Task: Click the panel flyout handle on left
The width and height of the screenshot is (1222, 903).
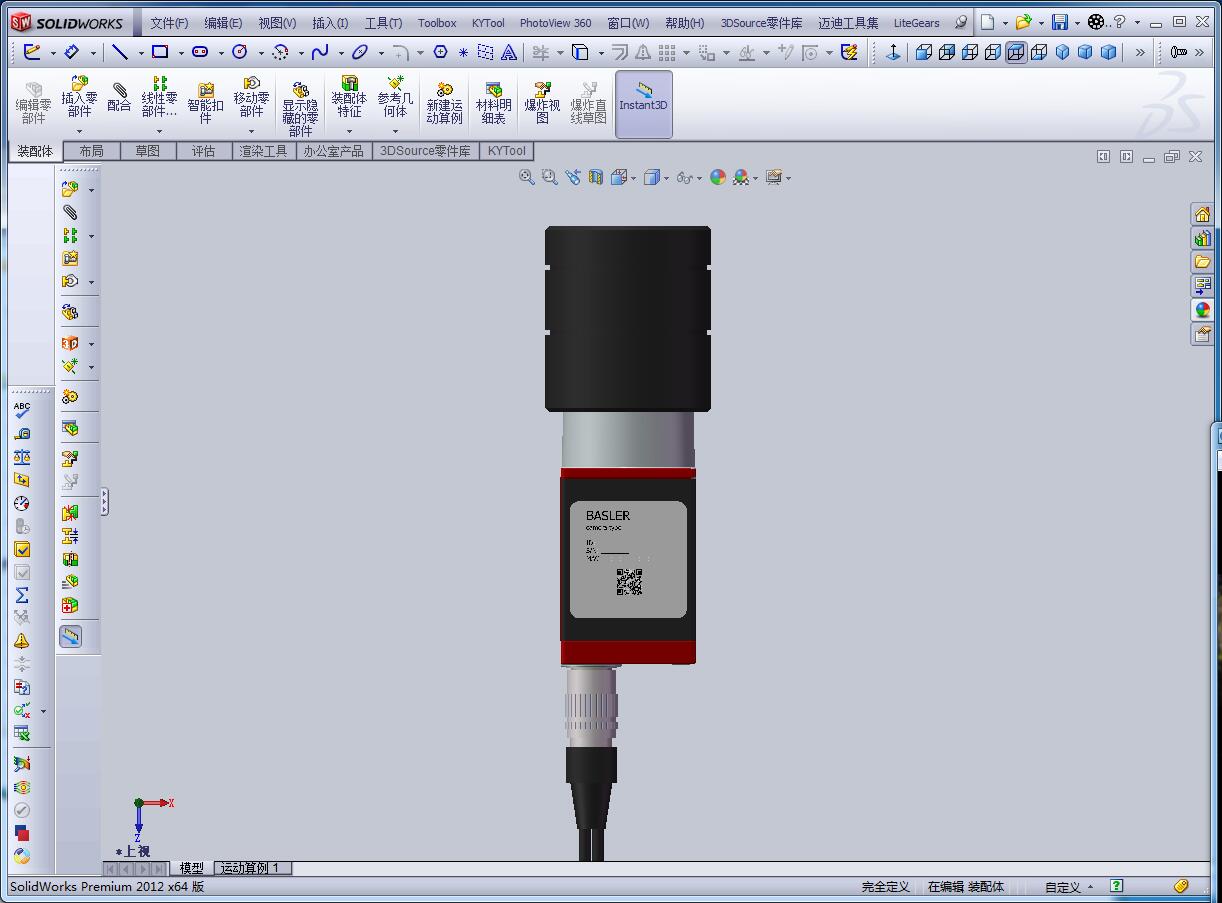Action: [104, 501]
